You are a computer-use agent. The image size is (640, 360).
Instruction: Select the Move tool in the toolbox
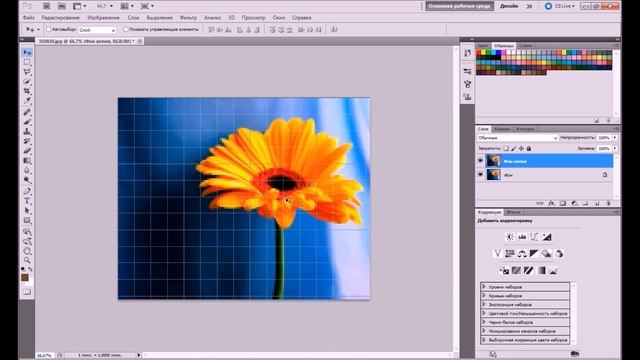[27, 53]
